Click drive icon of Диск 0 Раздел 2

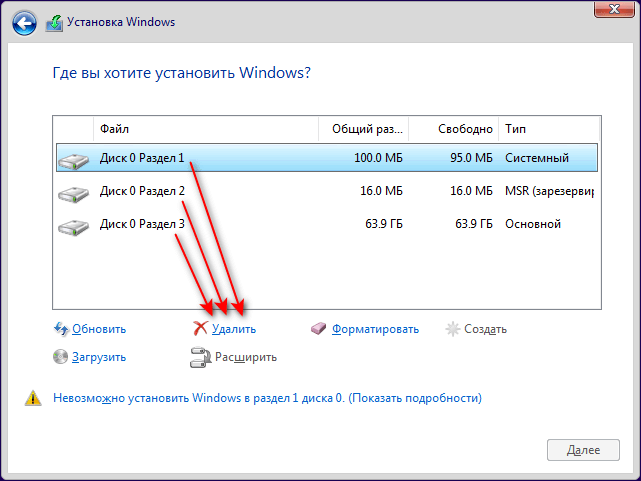[x=73, y=192]
